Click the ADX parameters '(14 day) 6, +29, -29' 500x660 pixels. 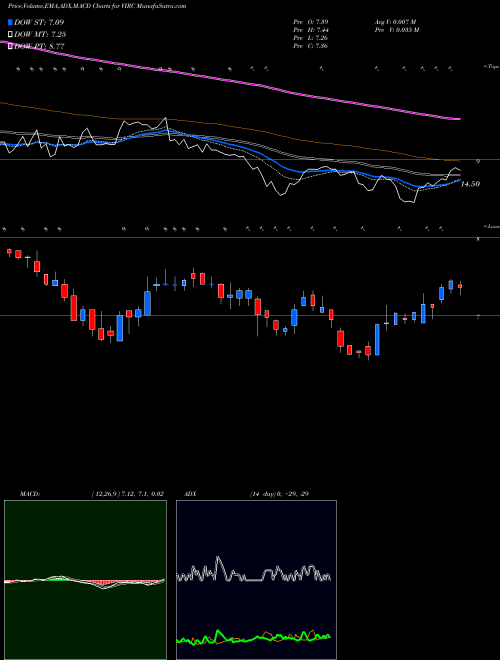(x=279, y=494)
